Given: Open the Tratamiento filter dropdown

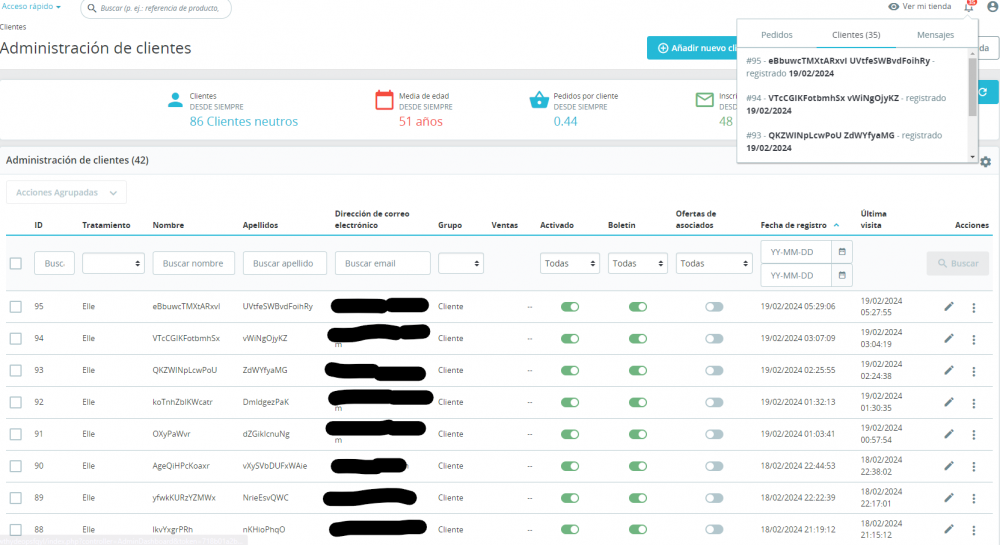Looking at the screenshot, I should pyautogui.click(x=114, y=263).
